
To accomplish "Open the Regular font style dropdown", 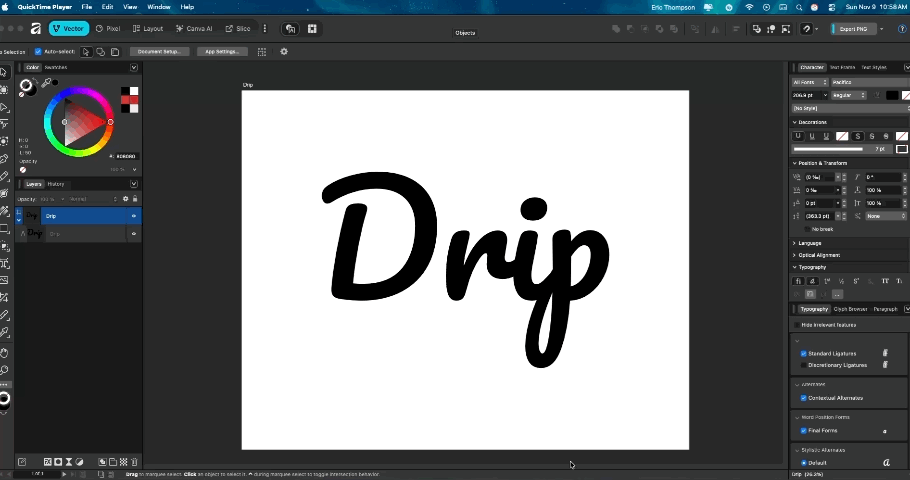I will (848, 95).
